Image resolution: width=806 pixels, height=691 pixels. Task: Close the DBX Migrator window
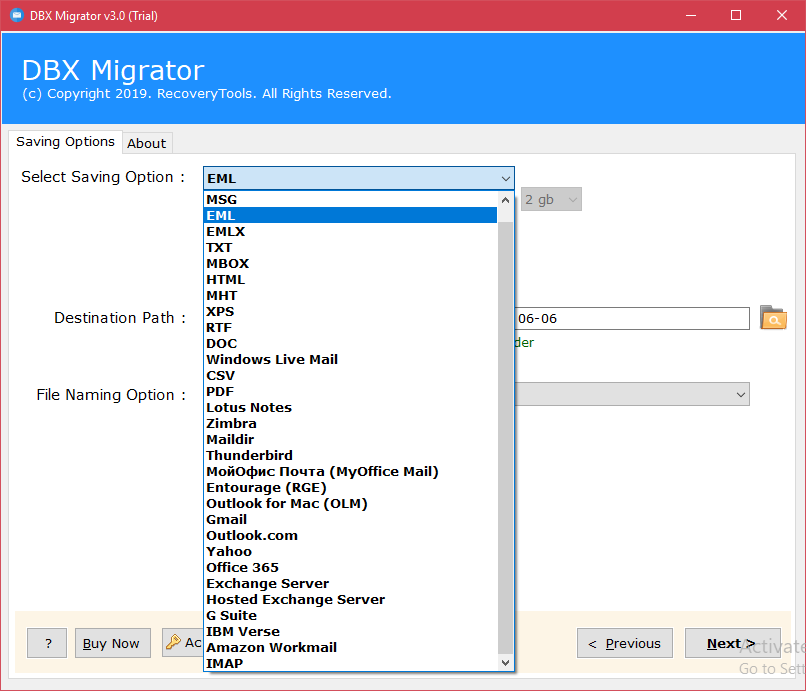pos(782,15)
